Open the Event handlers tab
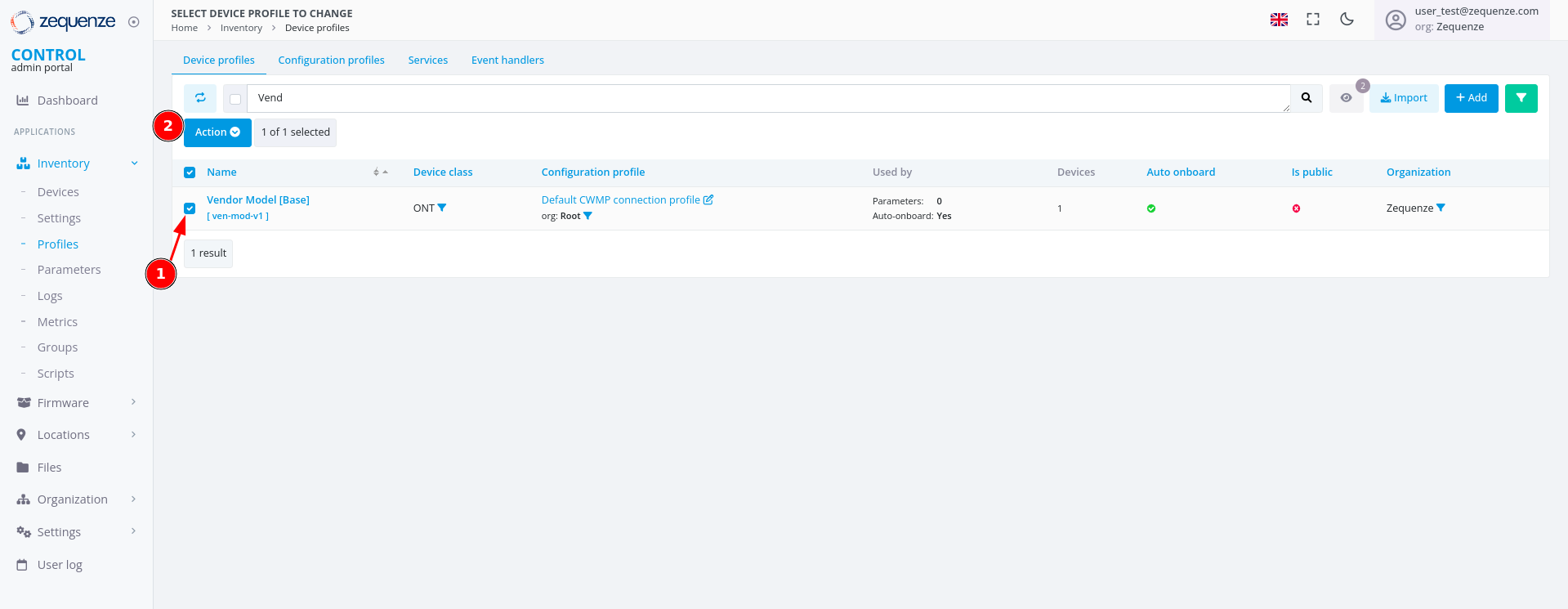1568x609 pixels. (507, 60)
